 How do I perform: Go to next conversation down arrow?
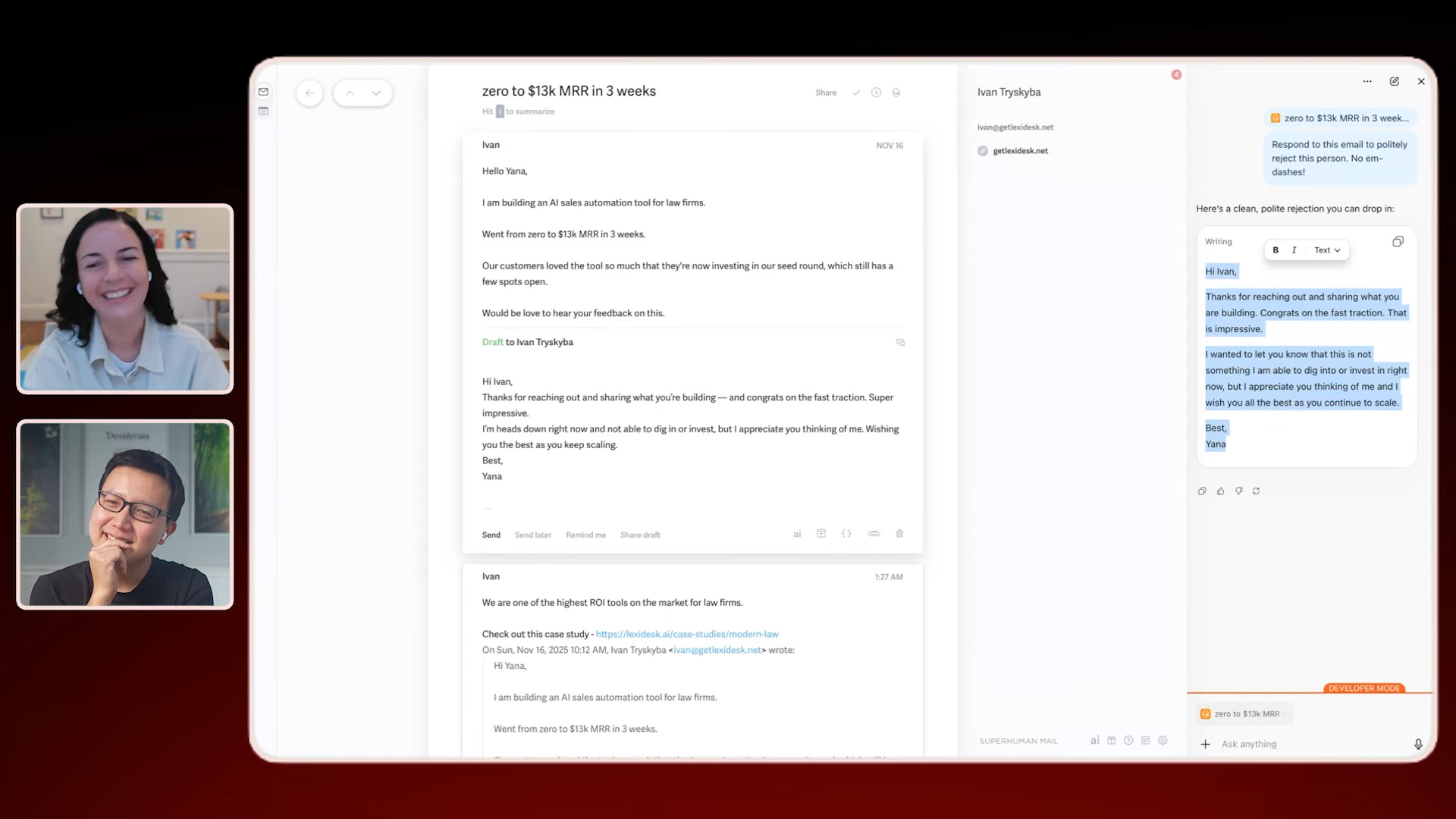click(376, 93)
